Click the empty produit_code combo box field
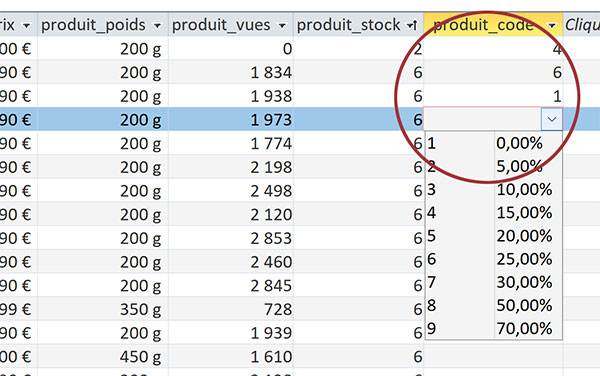The height and width of the screenshot is (376, 600). pyautogui.click(x=483, y=119)
